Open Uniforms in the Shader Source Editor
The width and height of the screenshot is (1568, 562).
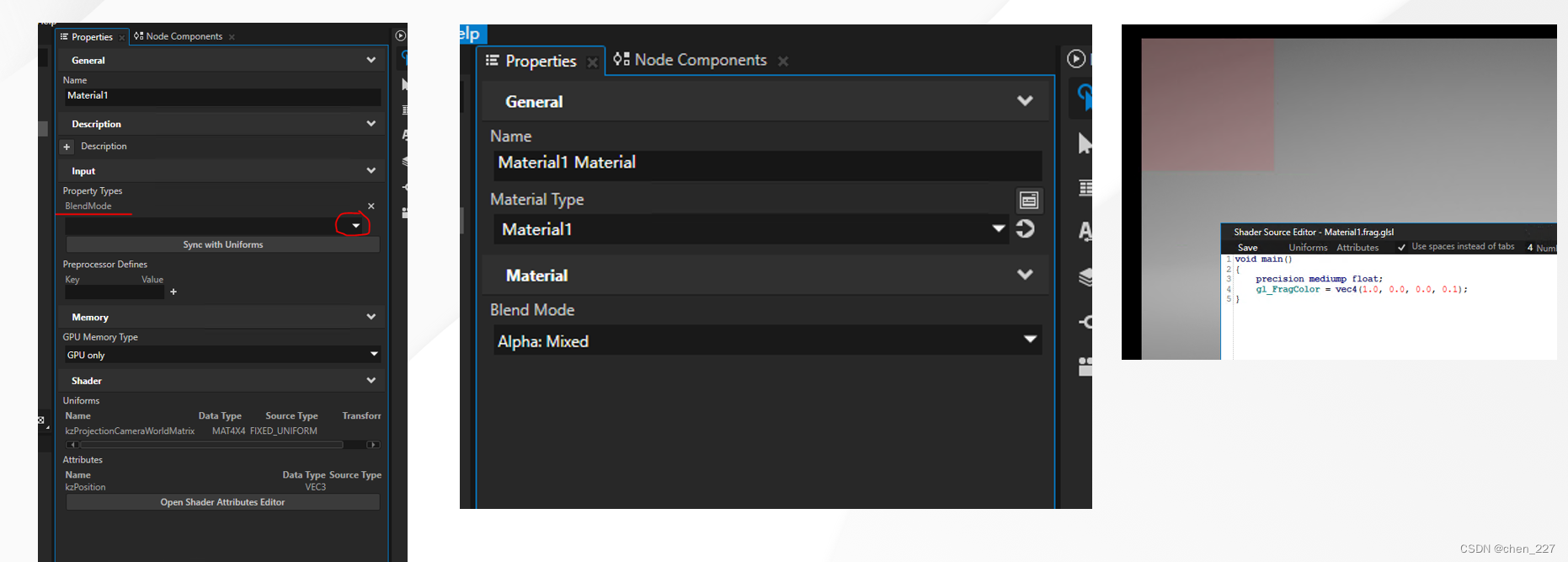click(x=1308, y=248)
